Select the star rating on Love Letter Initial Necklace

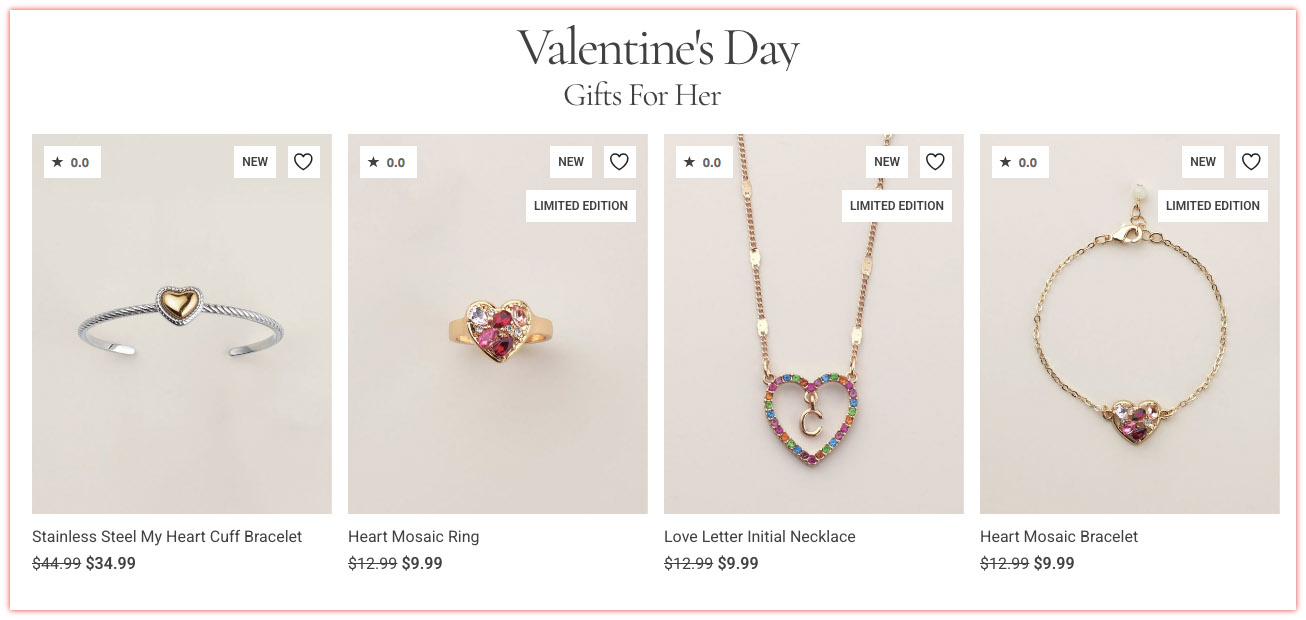click(x=692, y=161)
